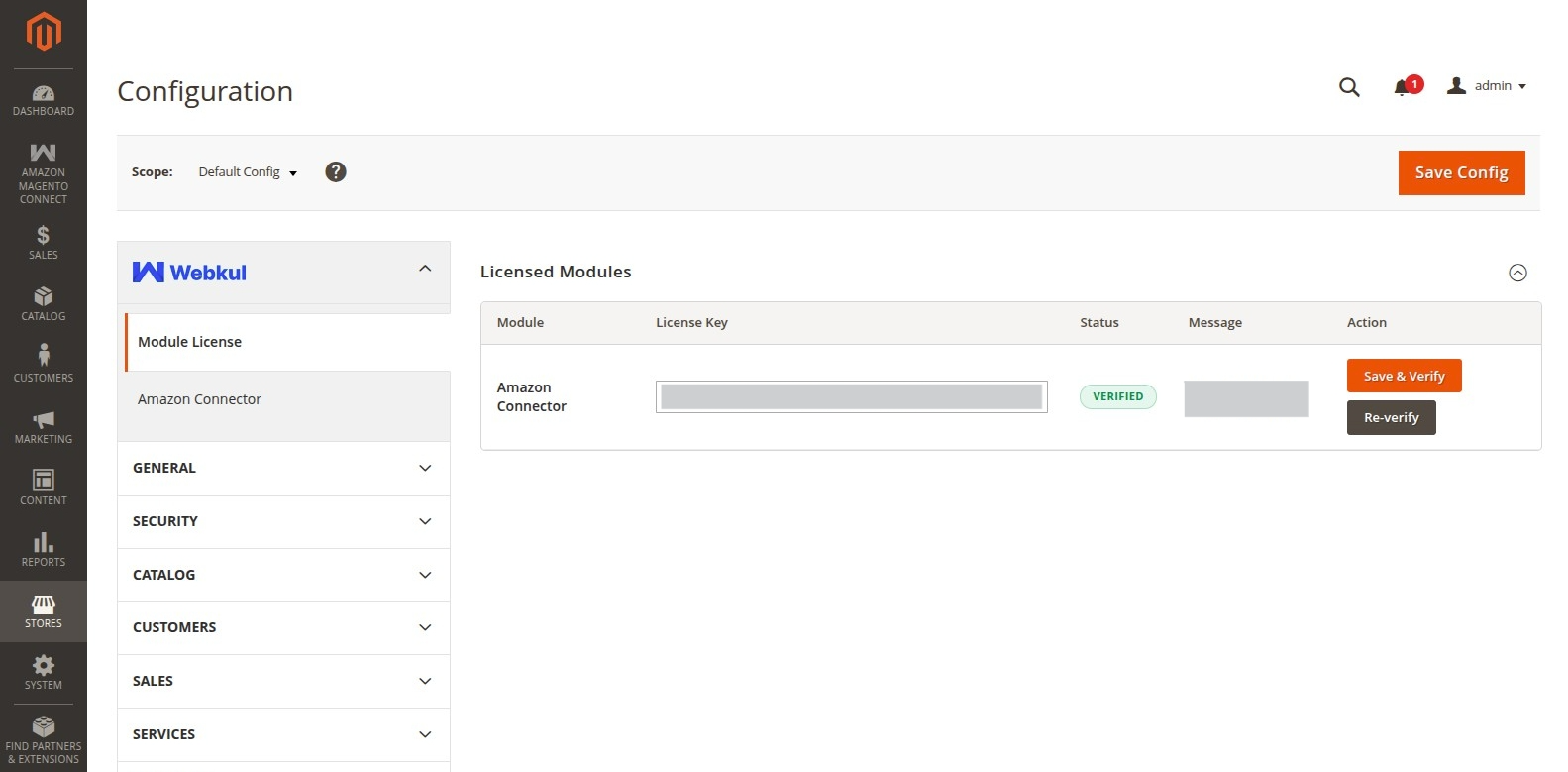This screenshot has height=772, width=1568.
Task: Click the scope help question icon
Action: tap(336, 172)
